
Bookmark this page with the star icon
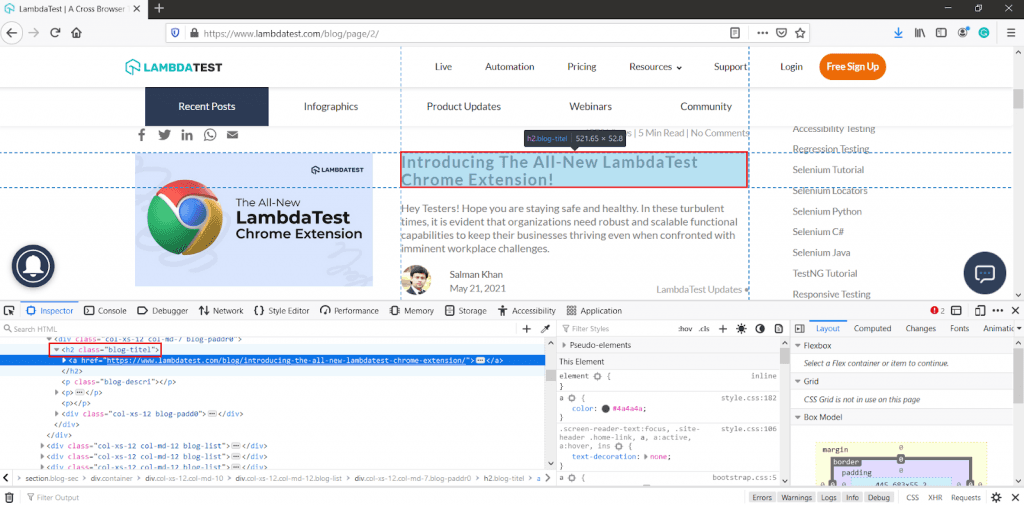tap(800, 32)
